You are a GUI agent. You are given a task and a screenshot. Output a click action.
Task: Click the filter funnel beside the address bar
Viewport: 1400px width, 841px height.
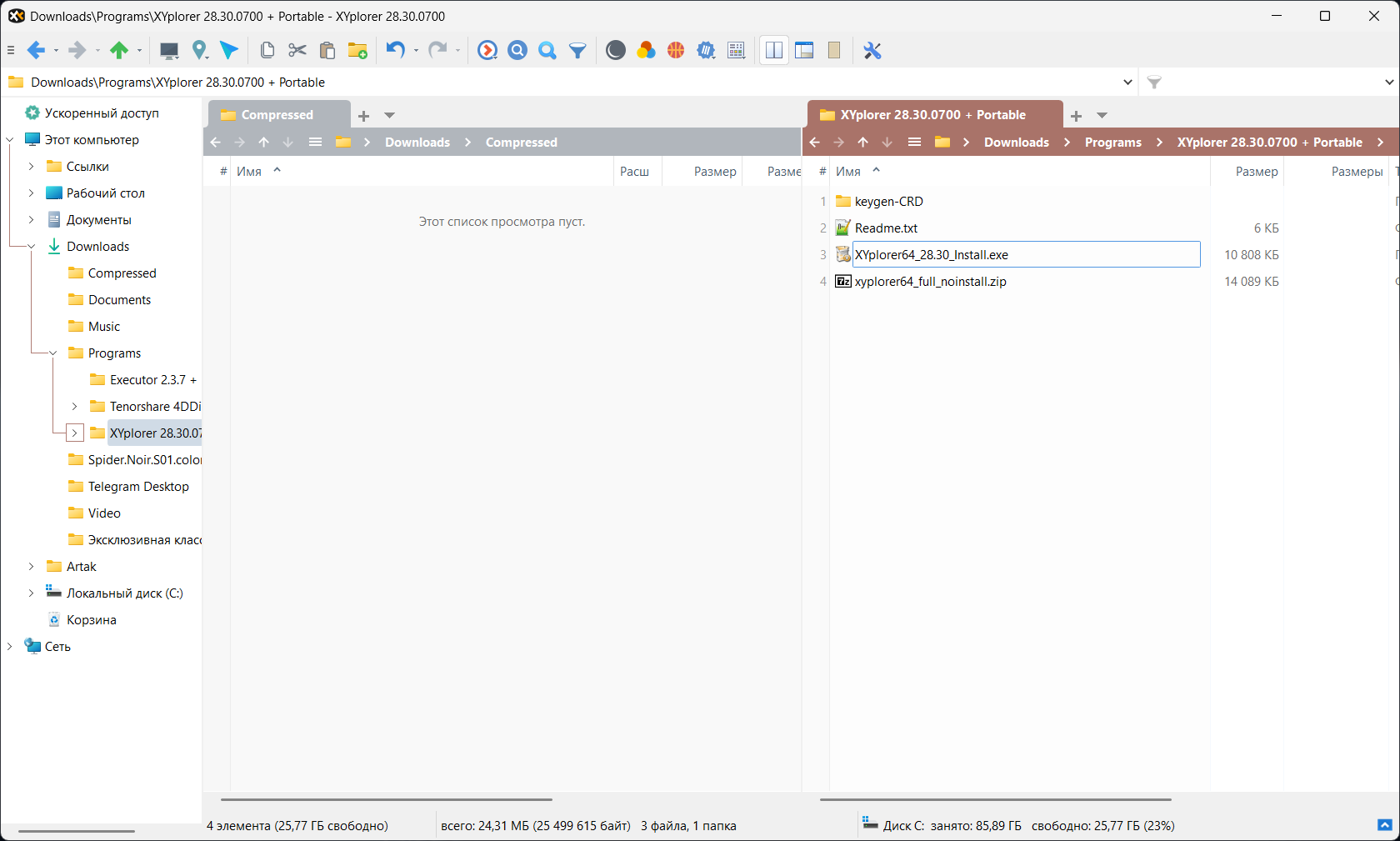pos(1154,83)
